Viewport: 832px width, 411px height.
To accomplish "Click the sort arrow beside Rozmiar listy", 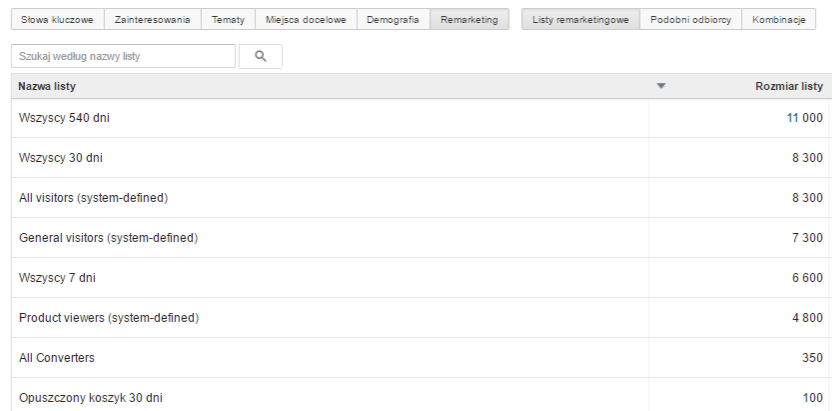I will 661,87.
